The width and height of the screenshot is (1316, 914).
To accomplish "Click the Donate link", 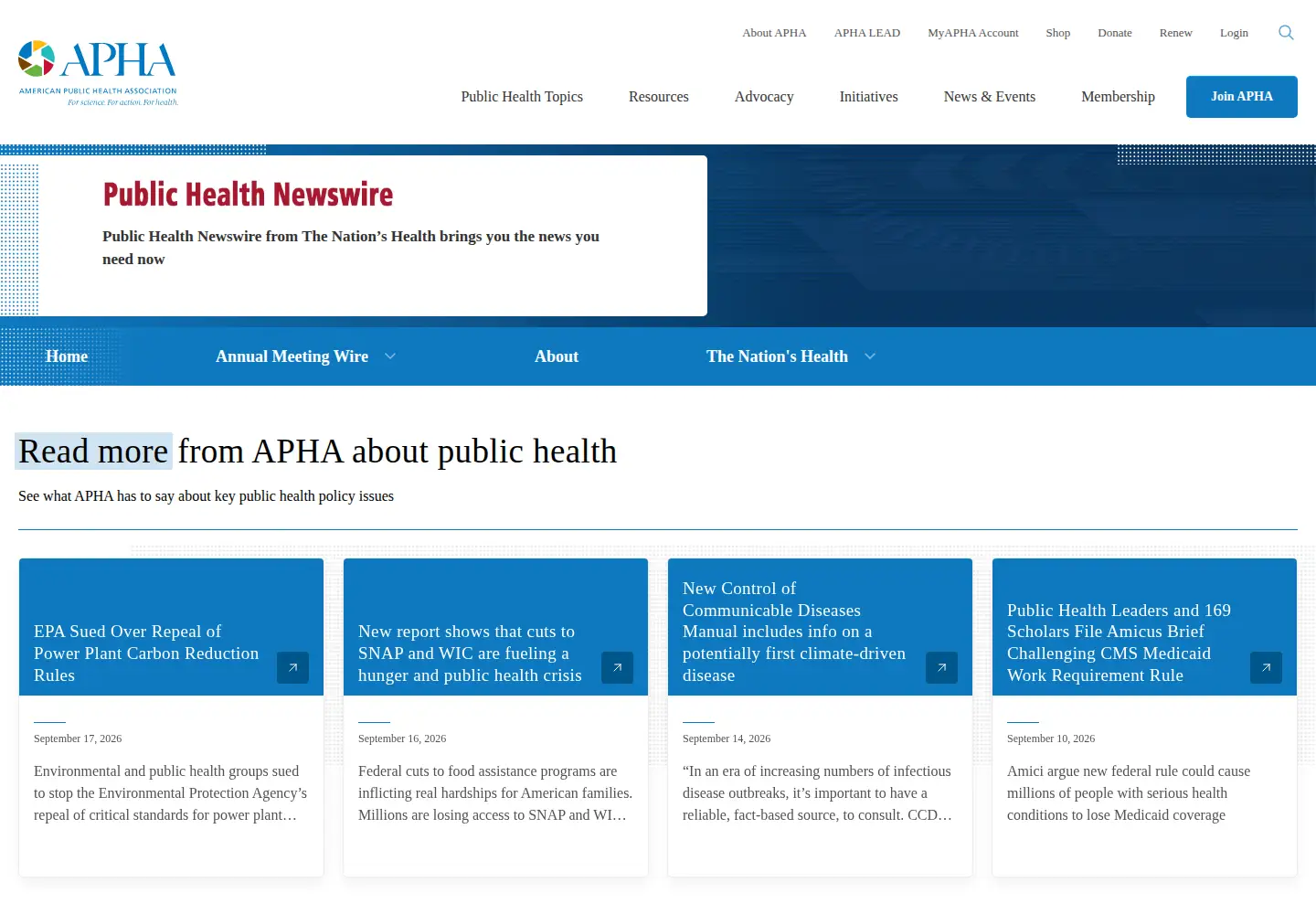I will click(x=1115, y=33).
